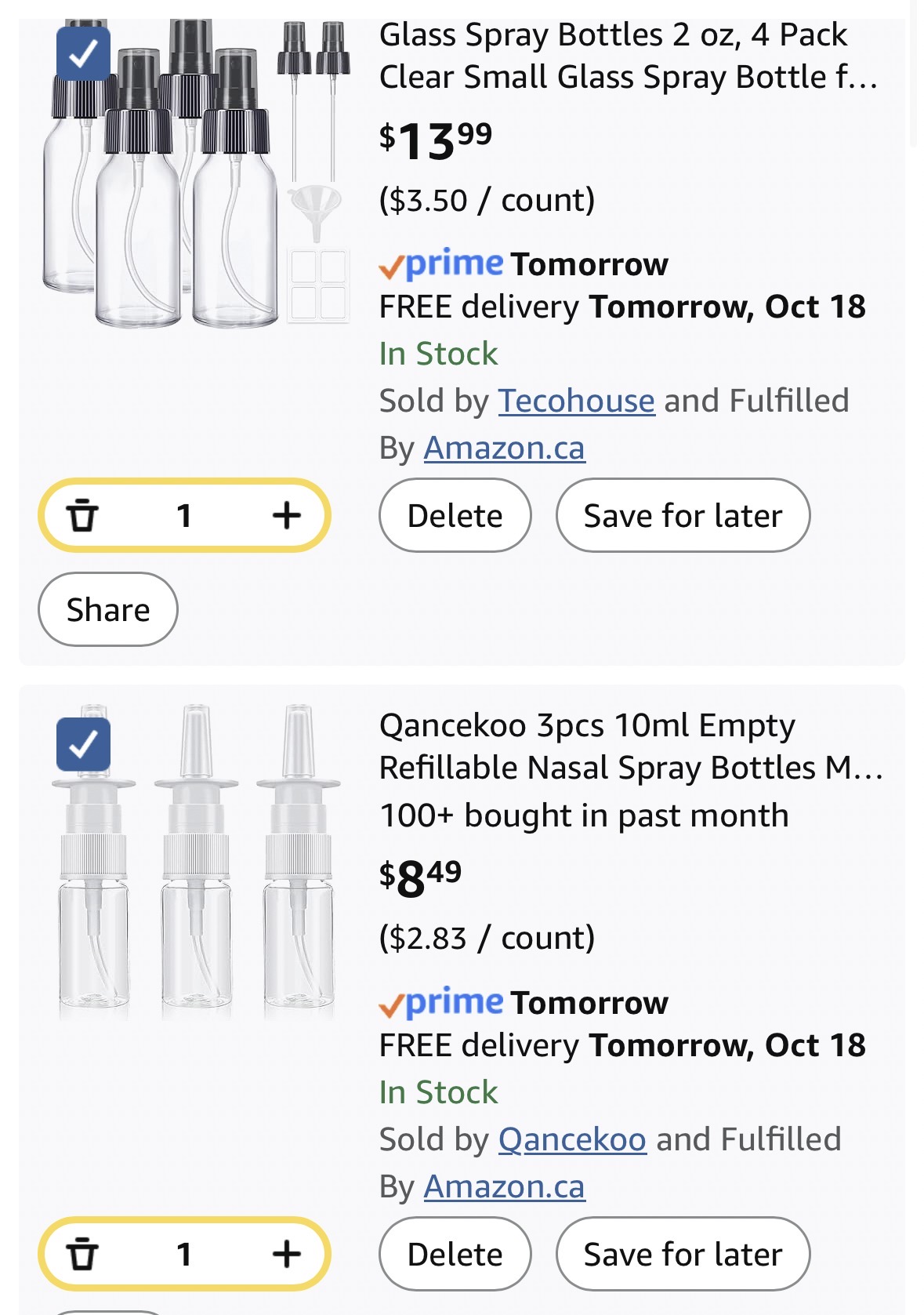
Task: Increase quantity of Qancekoo Nasal Spray Bottles
Action: click(x=286, y=1254)
